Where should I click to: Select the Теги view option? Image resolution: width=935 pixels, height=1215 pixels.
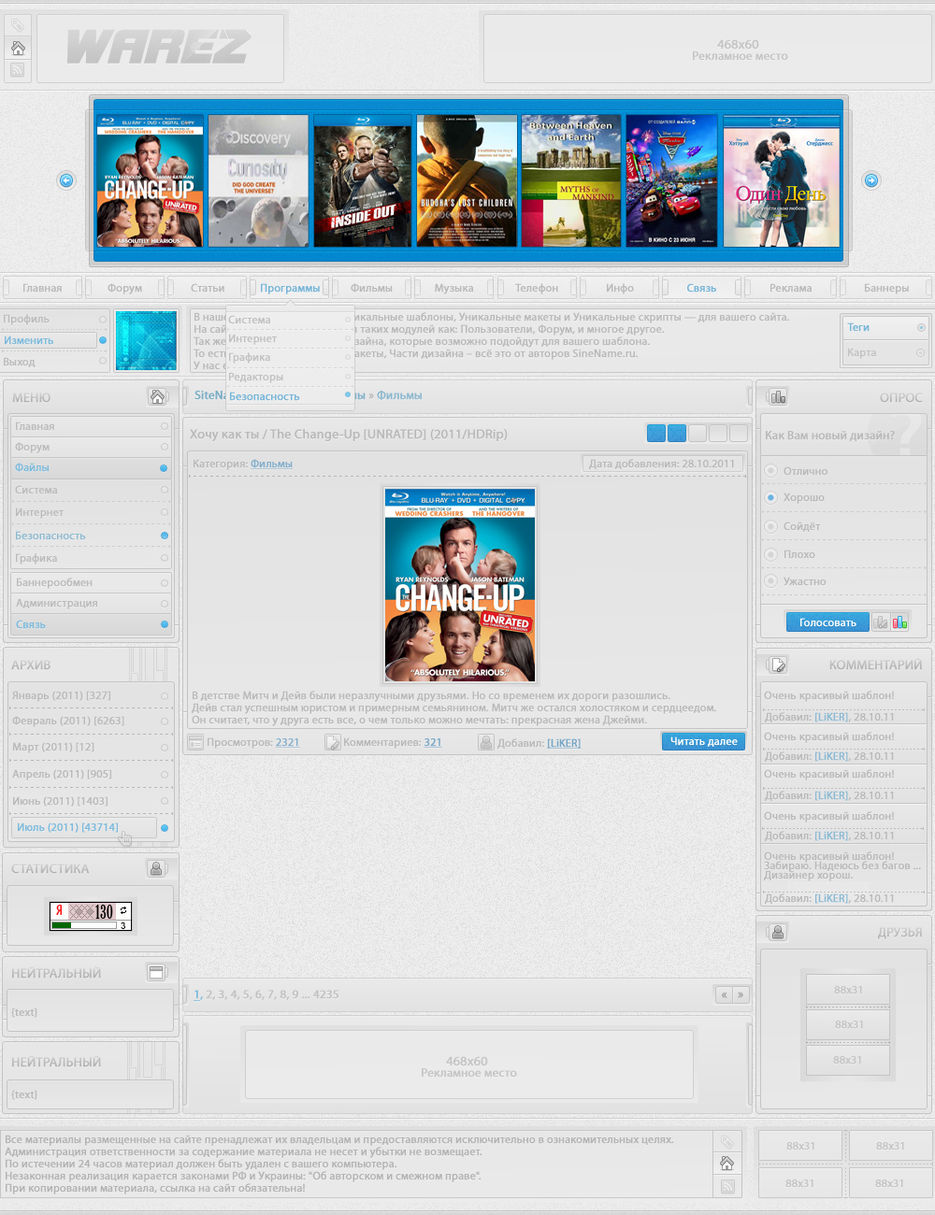coord(886,327)
